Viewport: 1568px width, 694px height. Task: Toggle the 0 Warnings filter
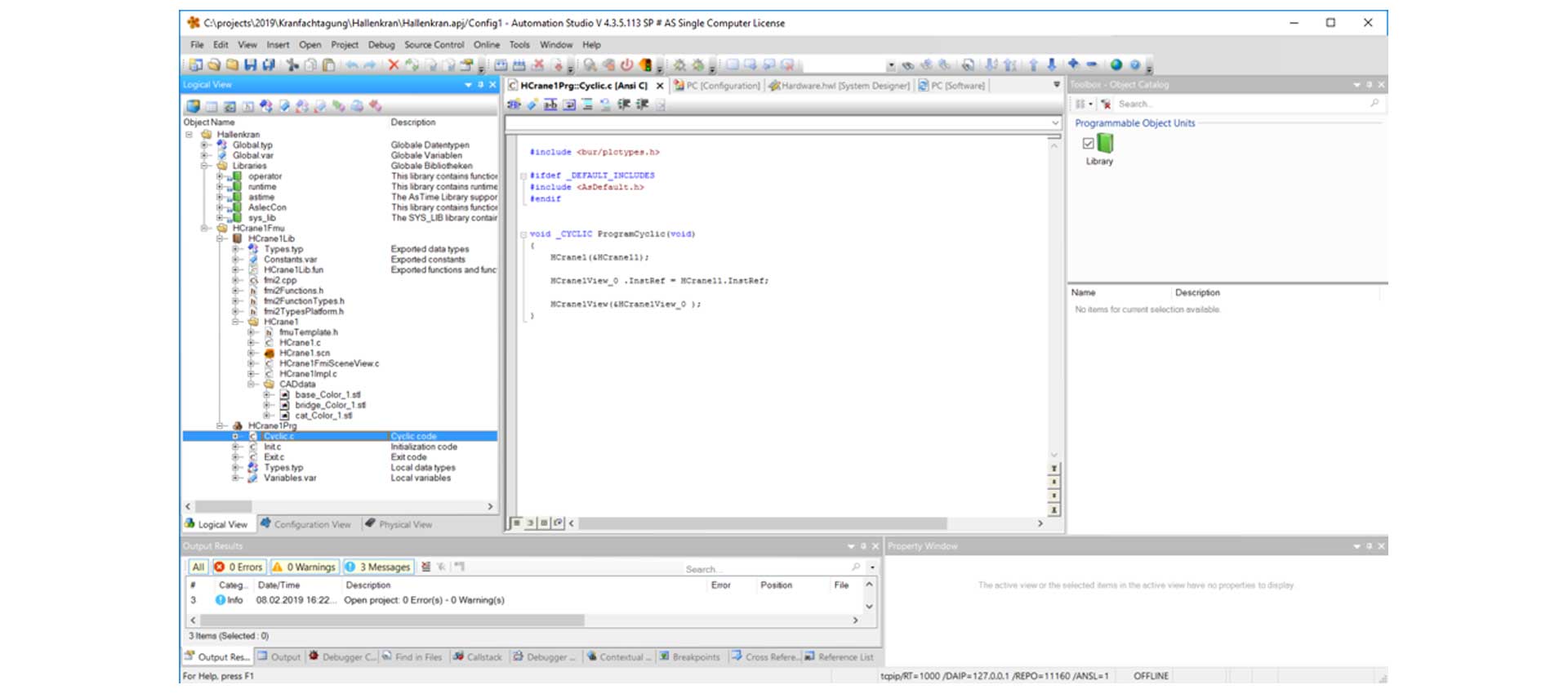[304, 567]
